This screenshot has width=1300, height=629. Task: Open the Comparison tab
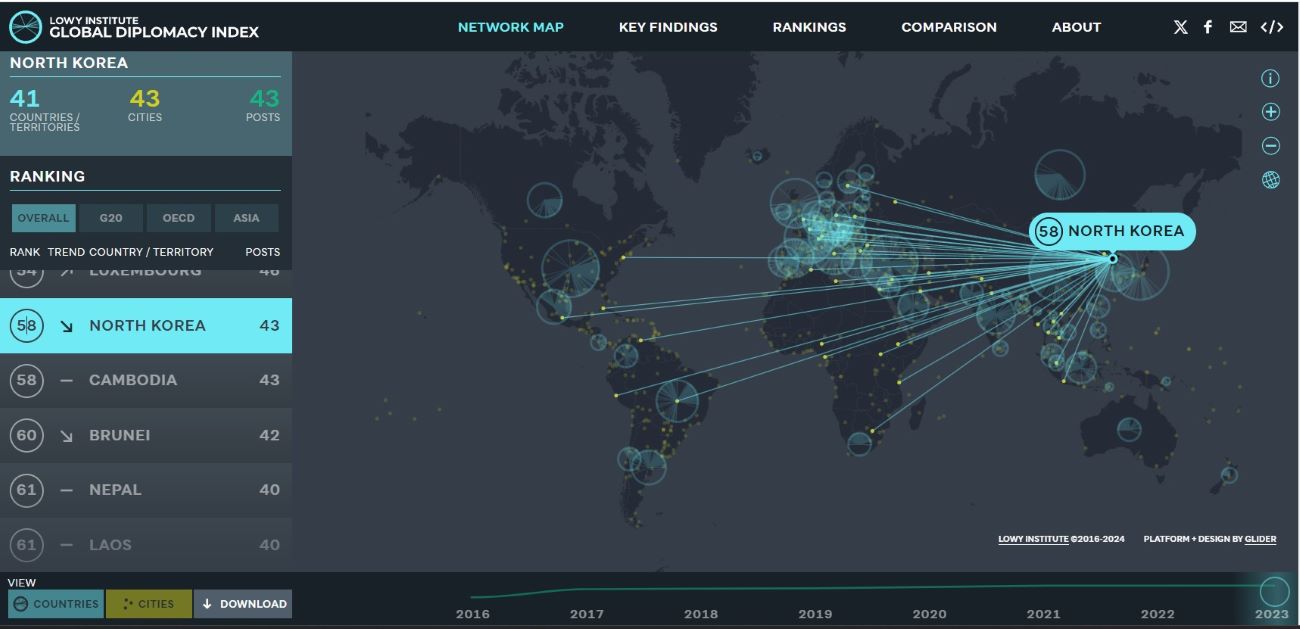(x=949, y=27)
